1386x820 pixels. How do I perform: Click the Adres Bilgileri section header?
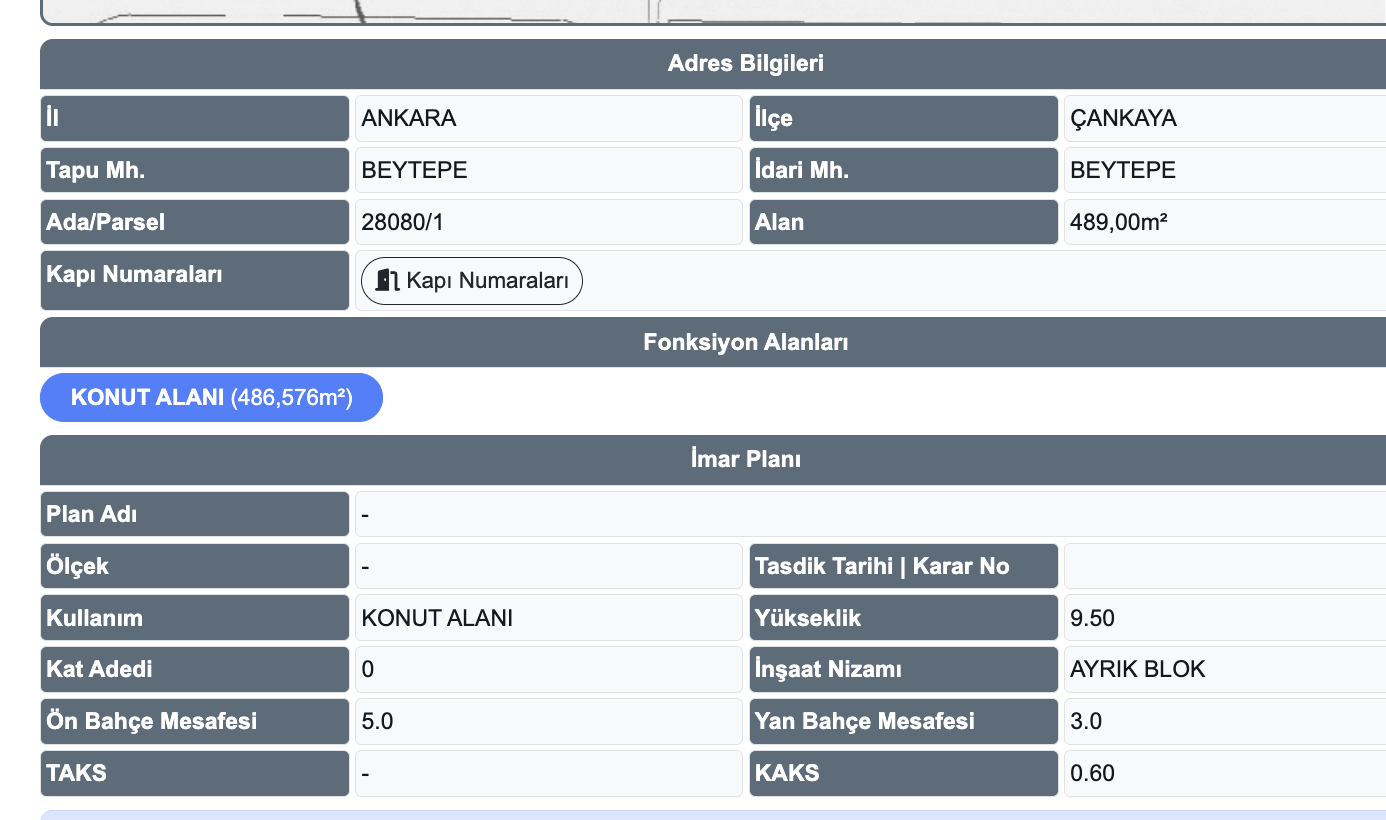point(745,64)
